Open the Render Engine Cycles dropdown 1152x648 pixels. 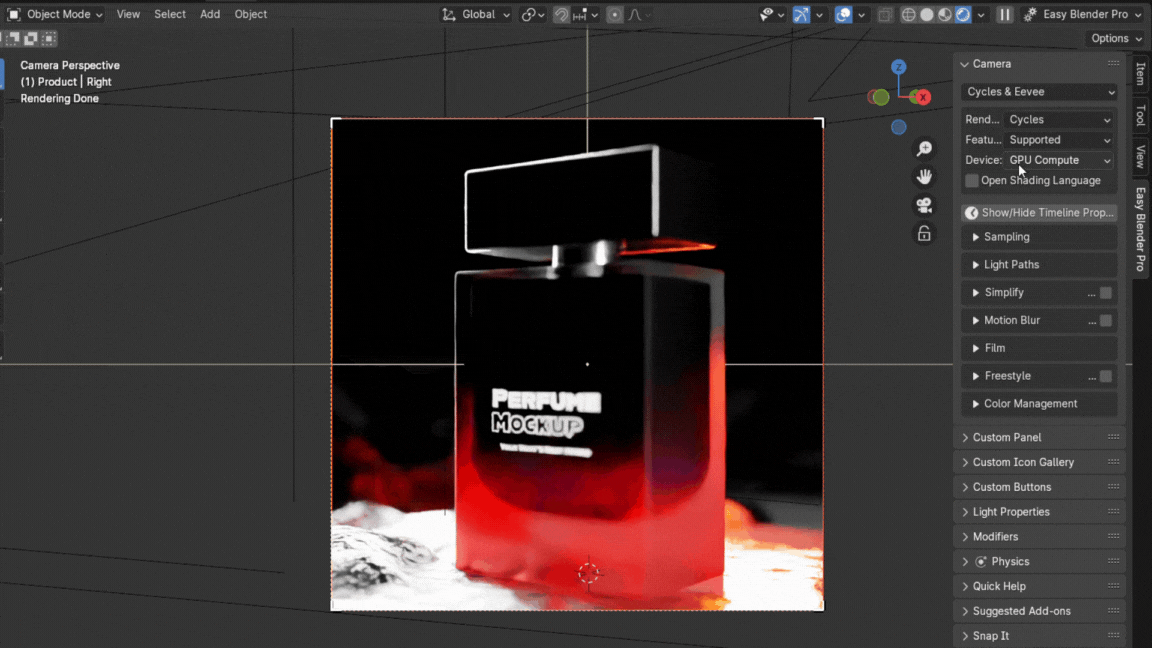pyautogui.click(x=1059, y=119)
